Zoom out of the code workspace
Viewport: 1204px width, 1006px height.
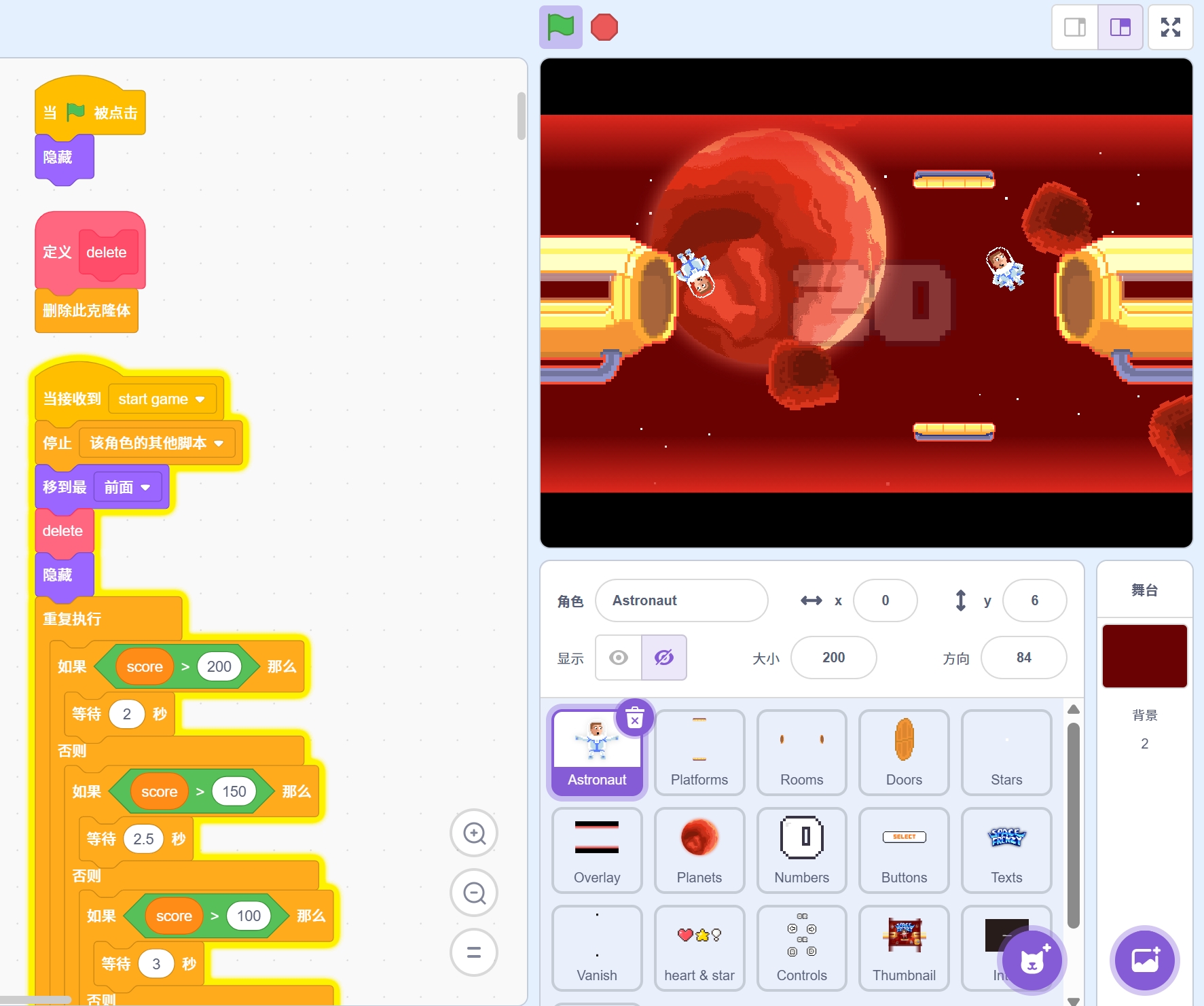[x=474, y=893]
